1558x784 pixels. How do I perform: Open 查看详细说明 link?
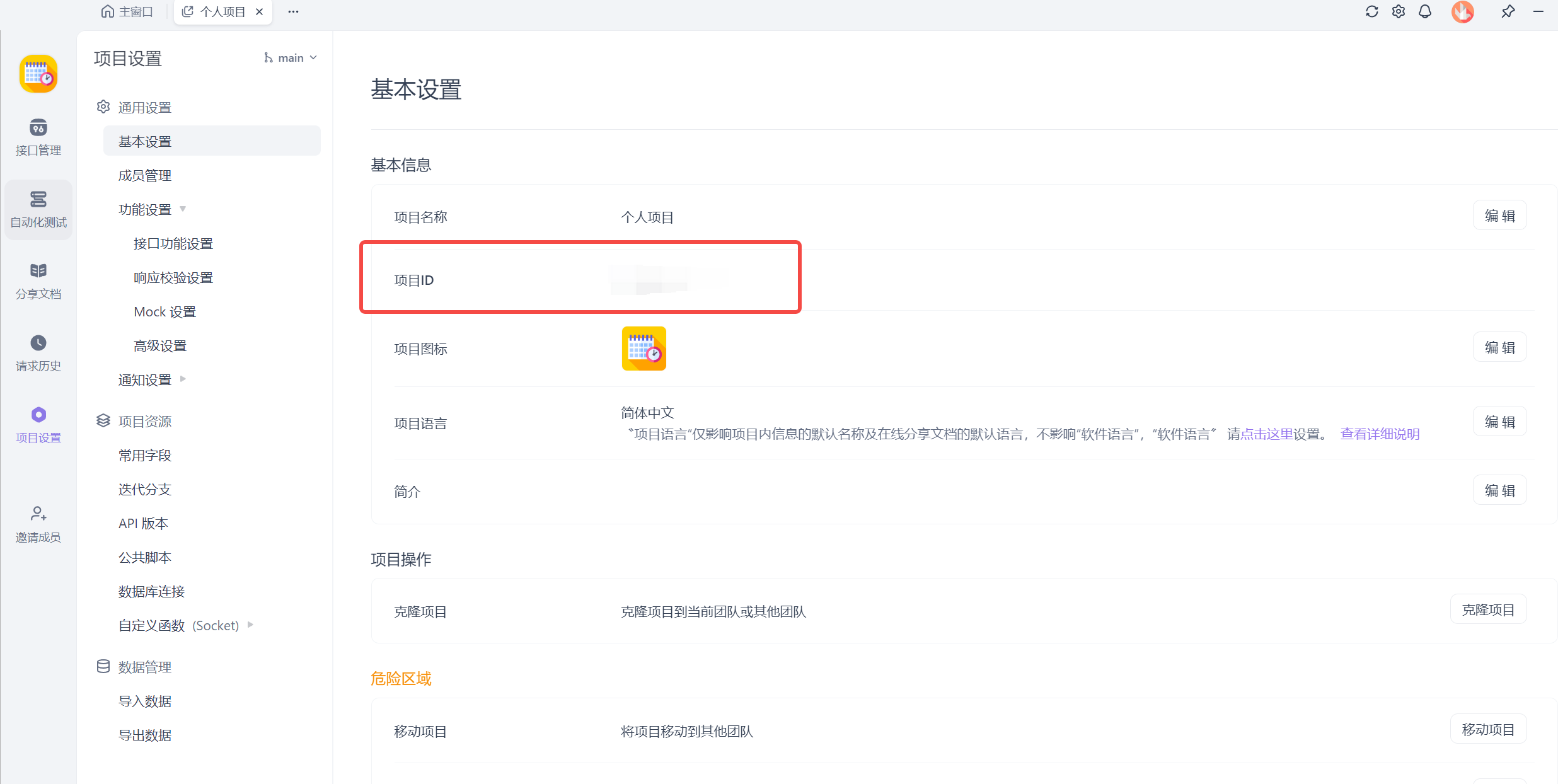pos(1380,434)
